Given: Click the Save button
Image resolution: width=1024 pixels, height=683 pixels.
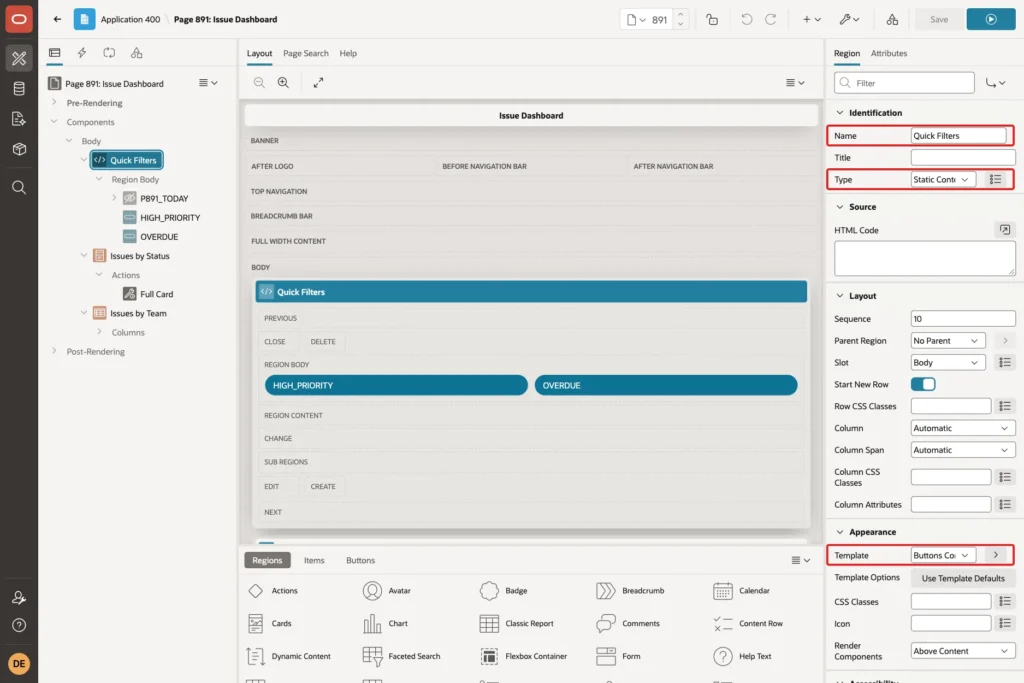Looking at the screenshot, I should pos(938,19).
